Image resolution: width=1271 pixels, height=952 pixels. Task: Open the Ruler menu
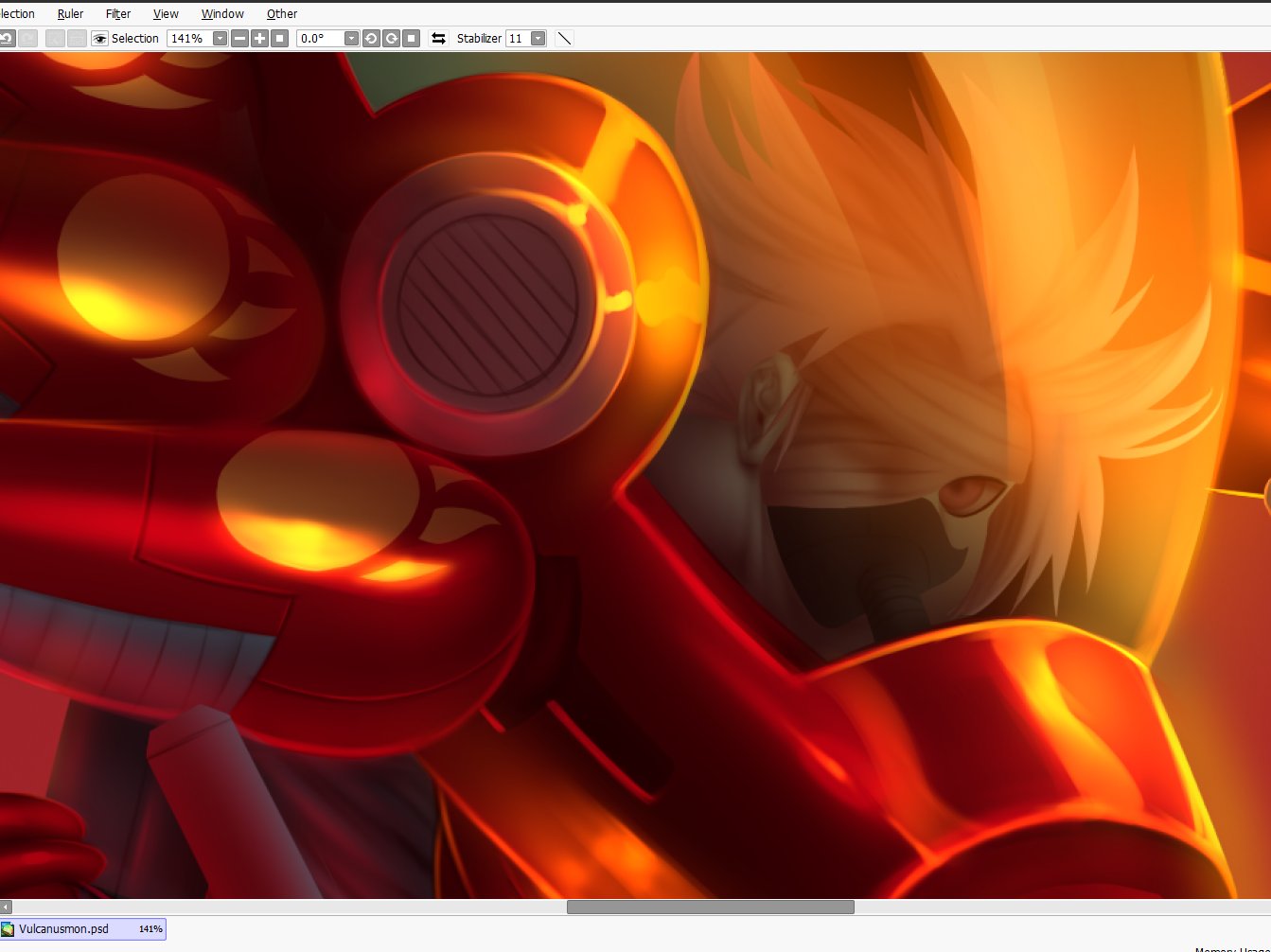[x=70, y=14]
